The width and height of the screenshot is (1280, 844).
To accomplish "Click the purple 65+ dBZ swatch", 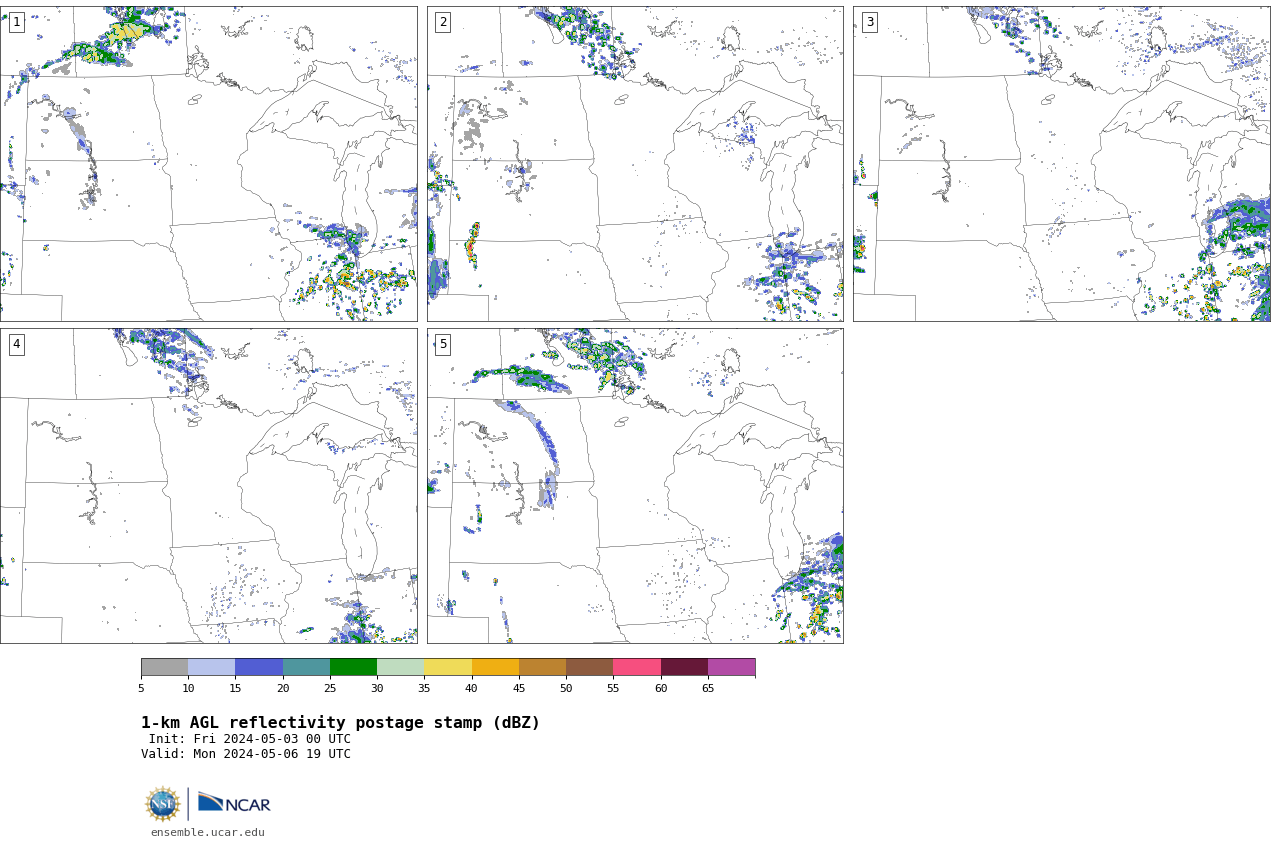I will 731,667.
